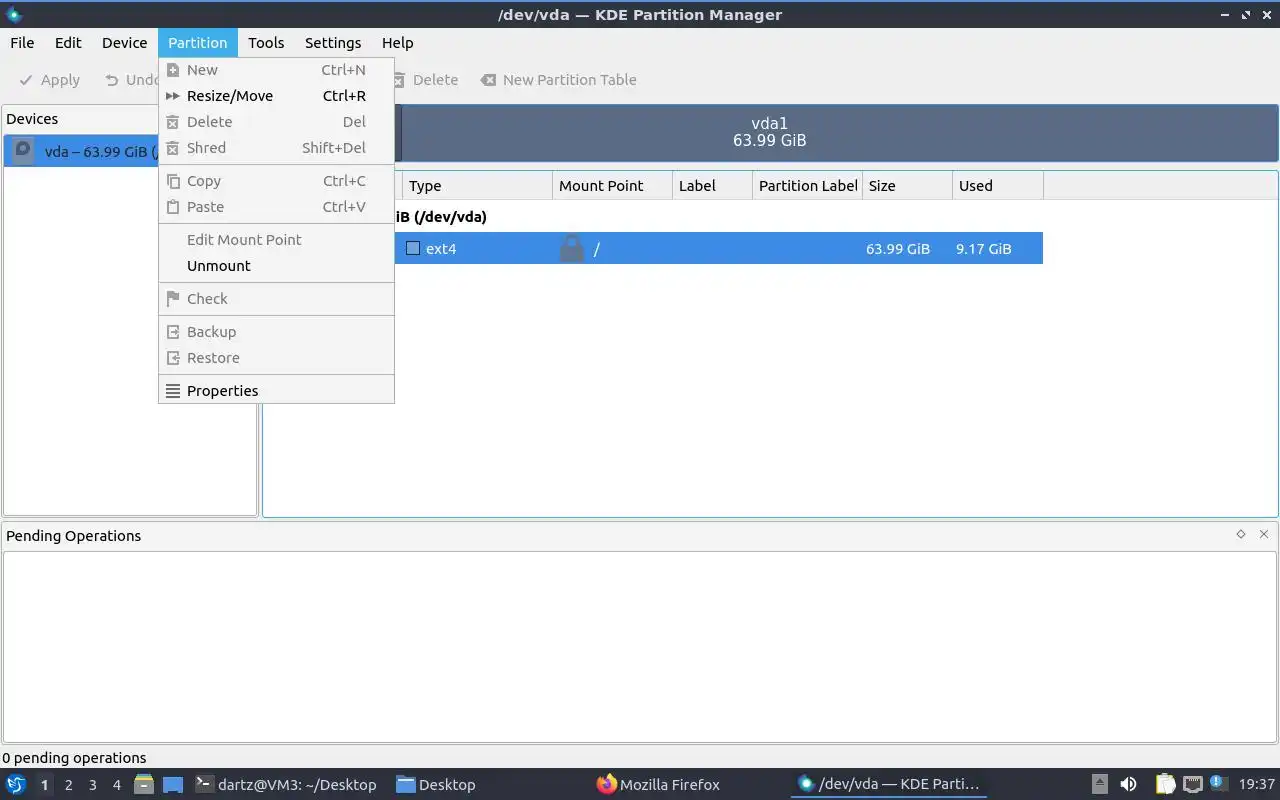This screenshot has width=1280, height=800.
Task: Float the Pending Operations panel
Action: pyautogui.click(x=1241, y=534)
